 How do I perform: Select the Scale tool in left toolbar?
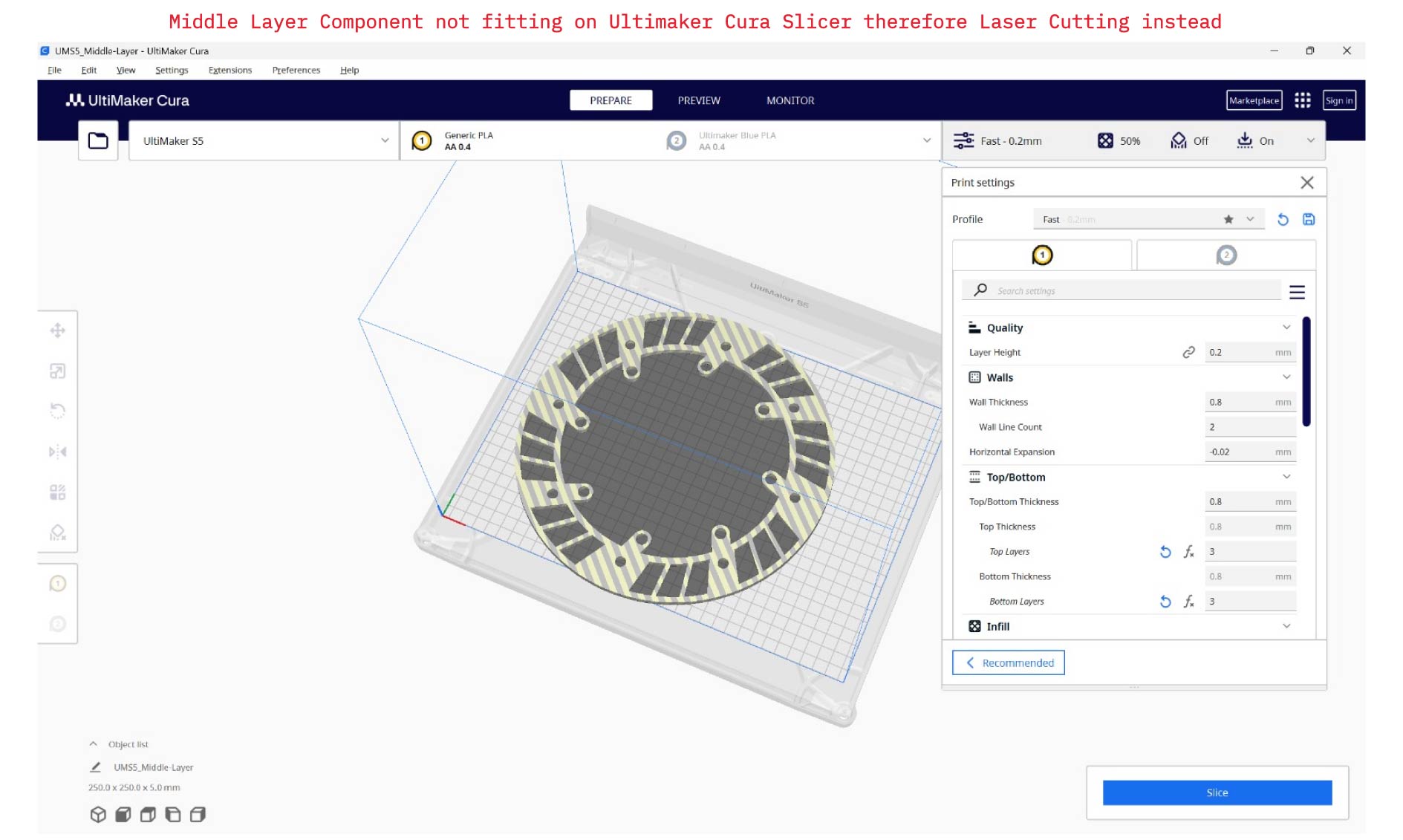pyautogui.click(x=57, y=371)
